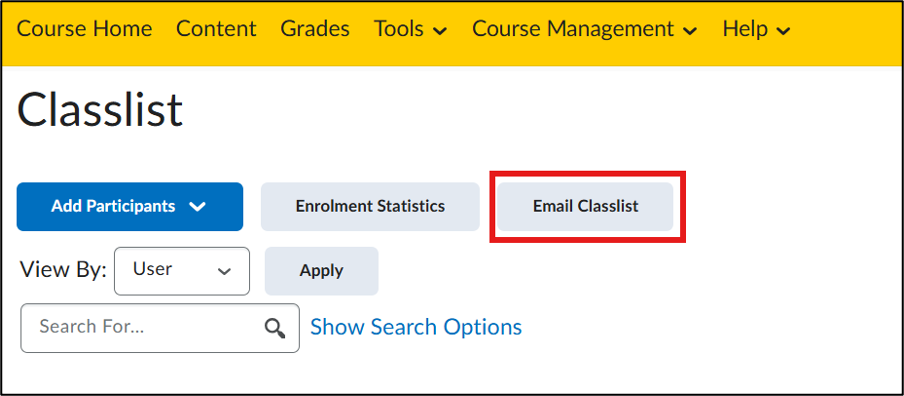This screenshot has width=904, height=396.
Task: Focus the Search For text field
Action: click(160, 328)
